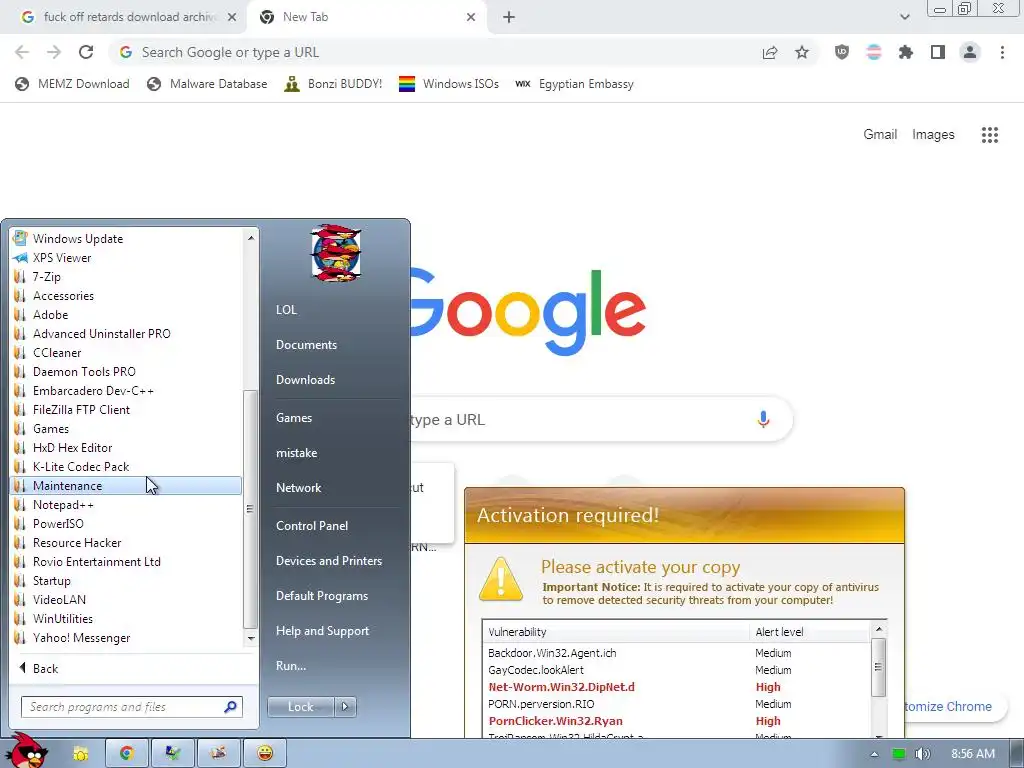This screenshot has width=1024, height=768.
Task: Bookmark this tab with the star icon
Action: pyautogui.click(x=802, y=52)
